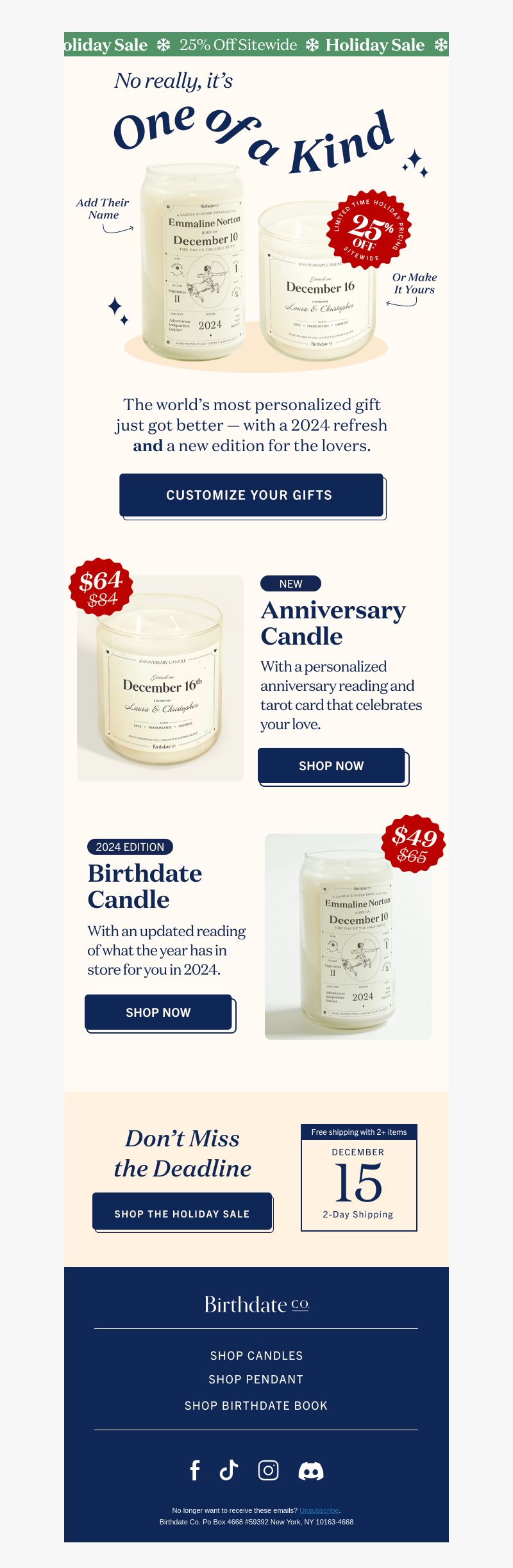The width and height of the screenshot is (513, 1568).
Task: Click the Holiday Sale green banner
Action: 256,44
